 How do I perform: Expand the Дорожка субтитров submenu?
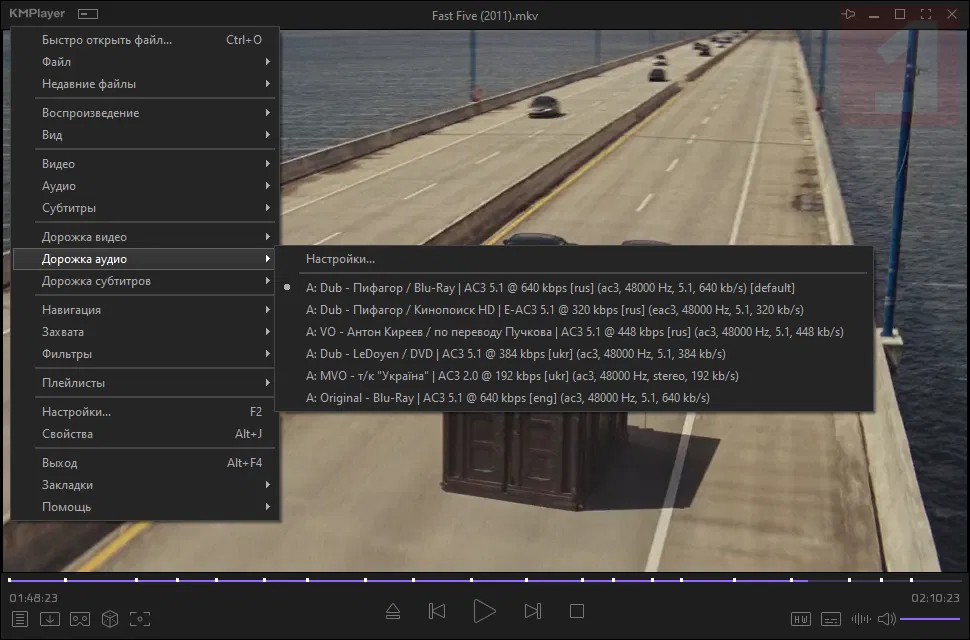(x=145, y=281)
